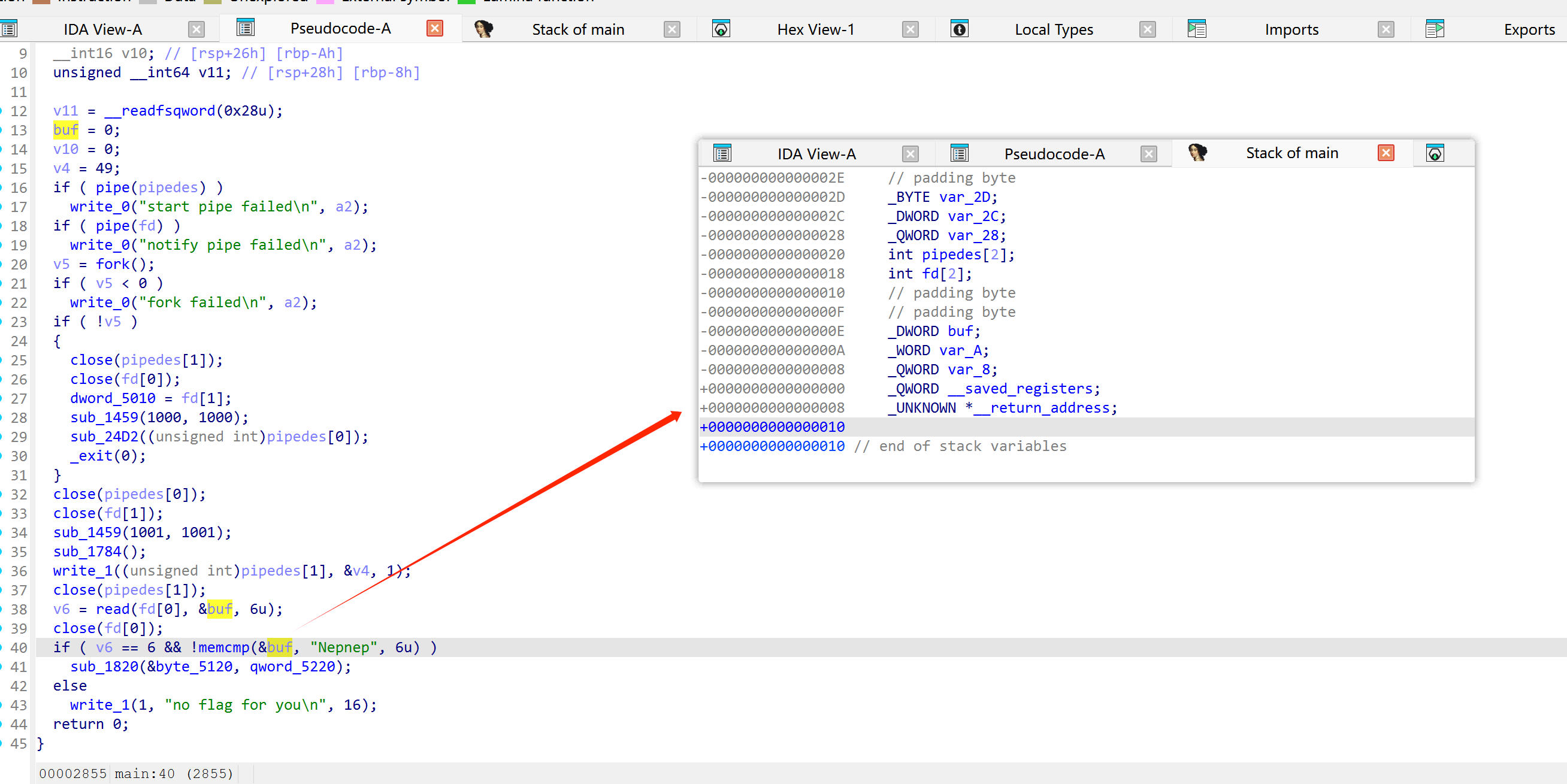This screenshot has height=784, width=1567.
Task: Click the Exports tab icon
Action: (x=1435, y=29)
